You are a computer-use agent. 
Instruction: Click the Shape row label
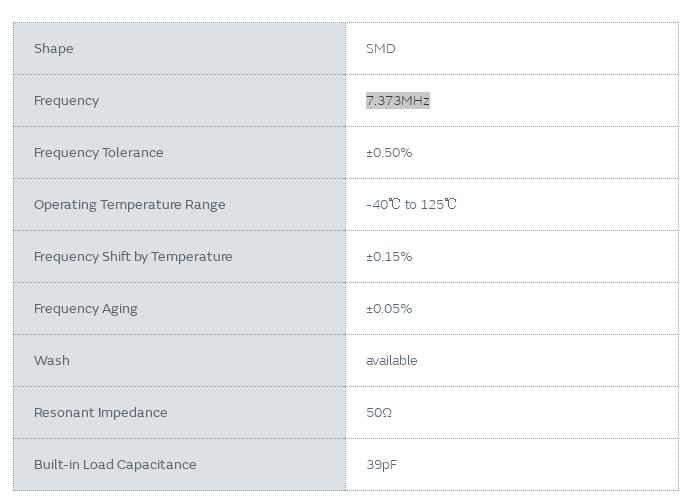point(53,48)
